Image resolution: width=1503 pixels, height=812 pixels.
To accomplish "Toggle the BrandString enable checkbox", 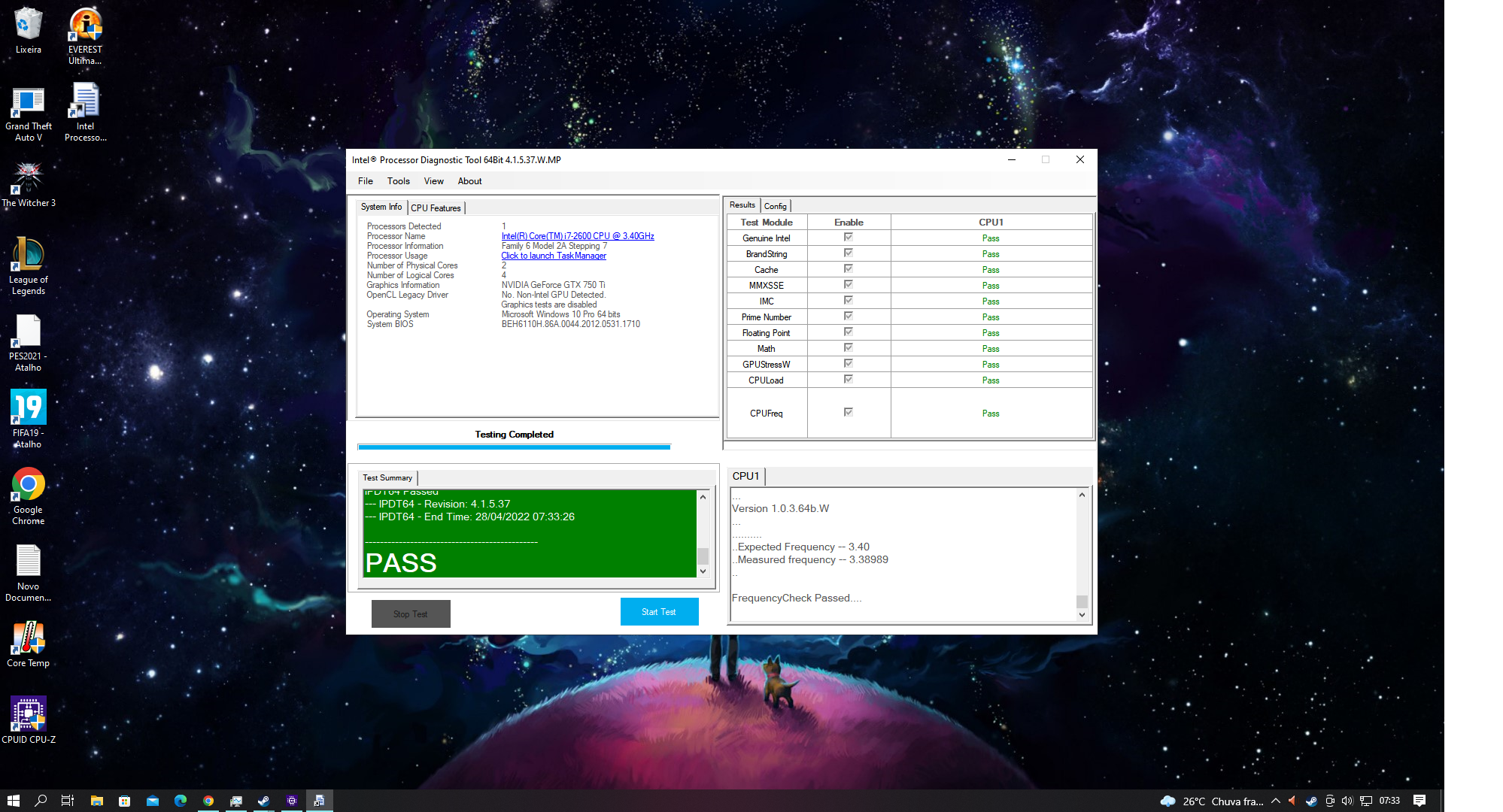I will 849,253.
